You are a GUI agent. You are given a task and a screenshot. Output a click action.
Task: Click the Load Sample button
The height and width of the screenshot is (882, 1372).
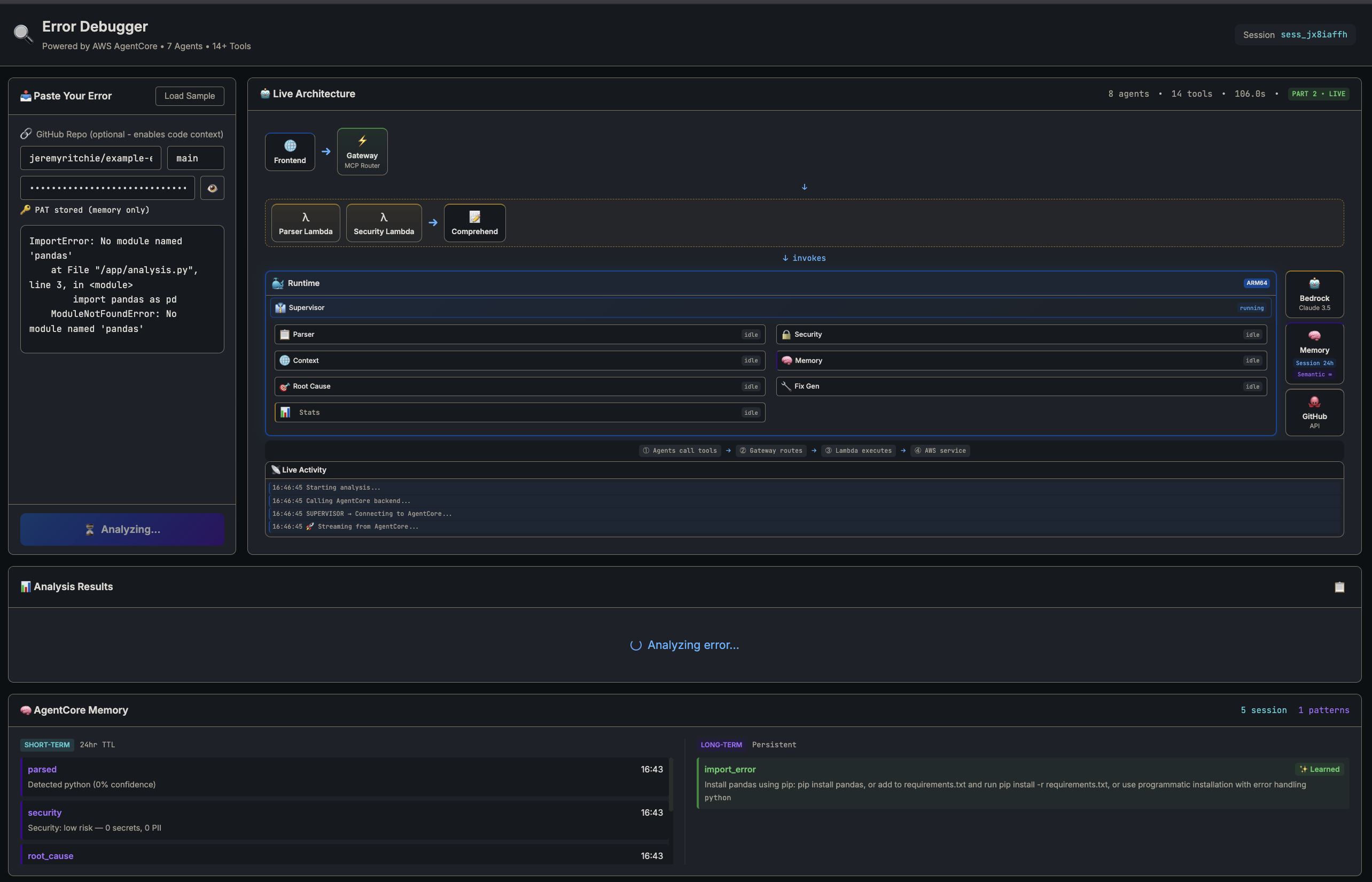pos(190,96)
